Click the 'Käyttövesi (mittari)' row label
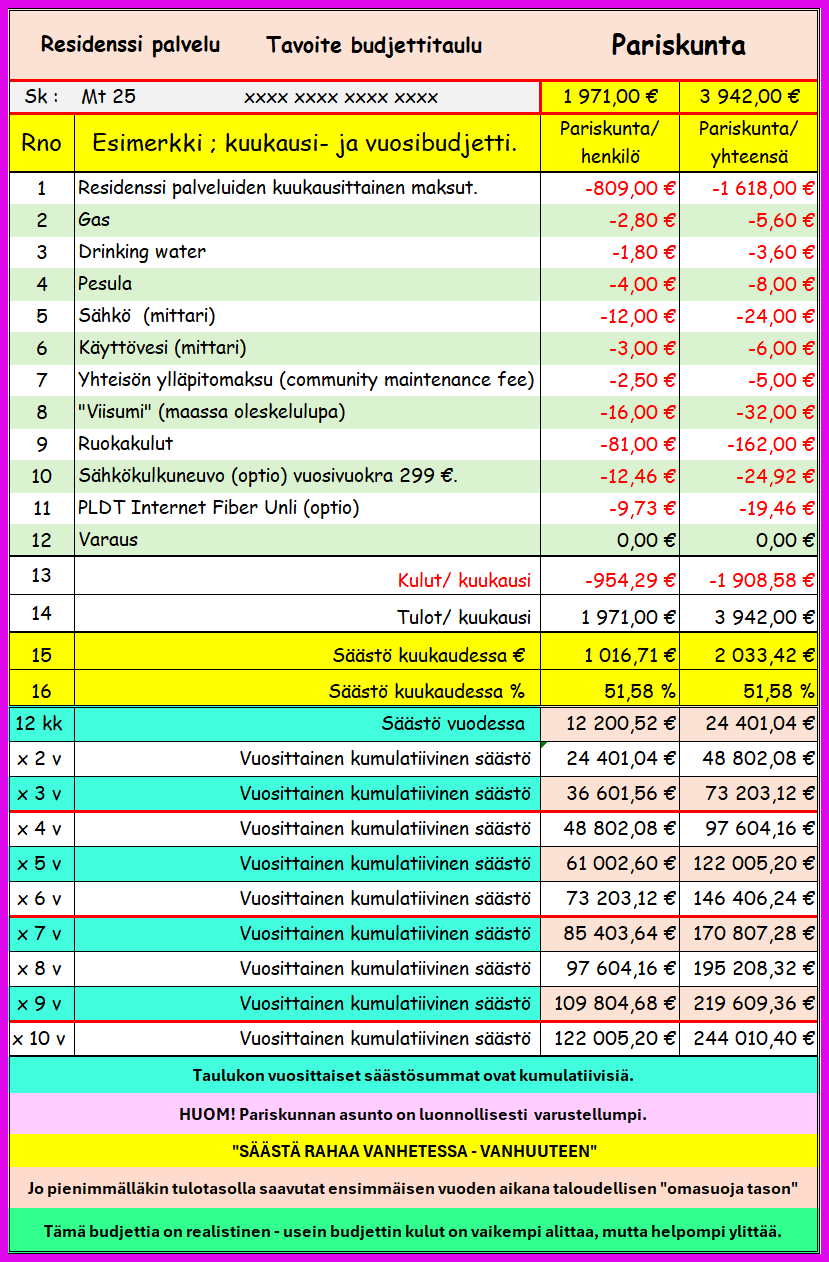The image size is (829, 1262). 162,348
